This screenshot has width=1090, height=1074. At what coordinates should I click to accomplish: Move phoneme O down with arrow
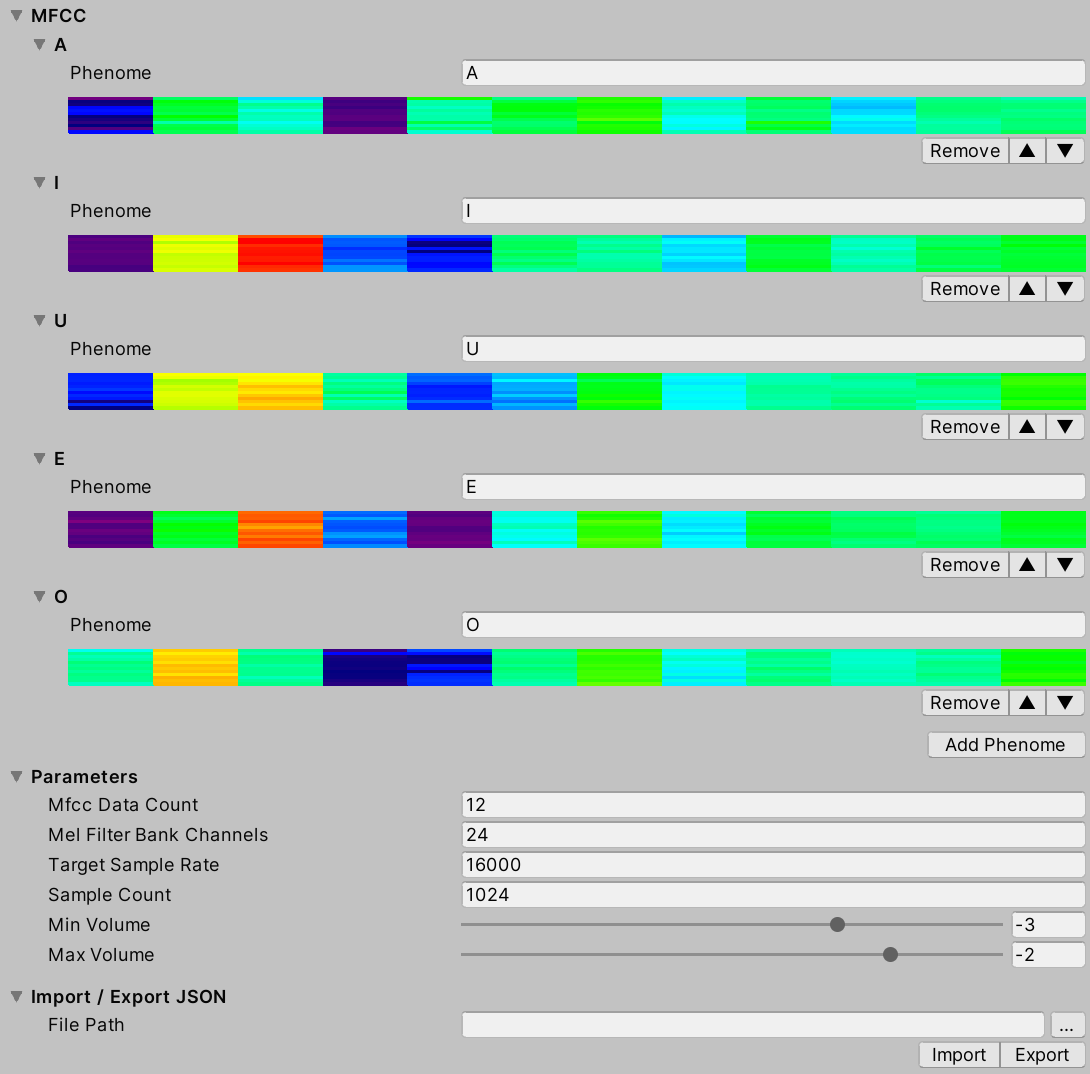pyautogui.click(x=1065, y=703)
